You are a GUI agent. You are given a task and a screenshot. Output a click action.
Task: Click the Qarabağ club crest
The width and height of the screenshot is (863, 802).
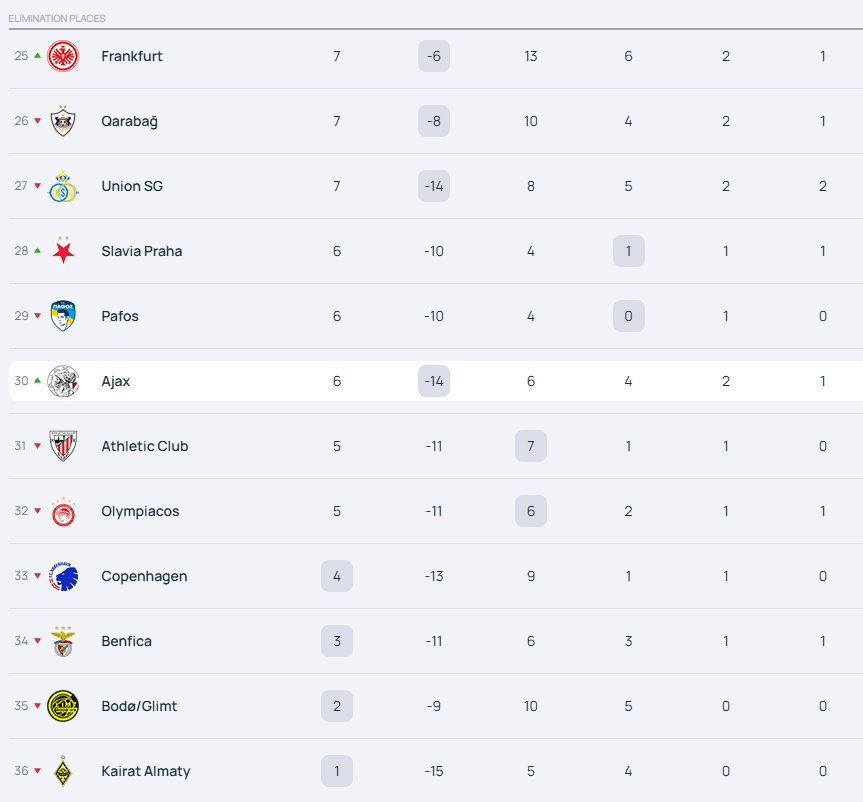point(63,121)
